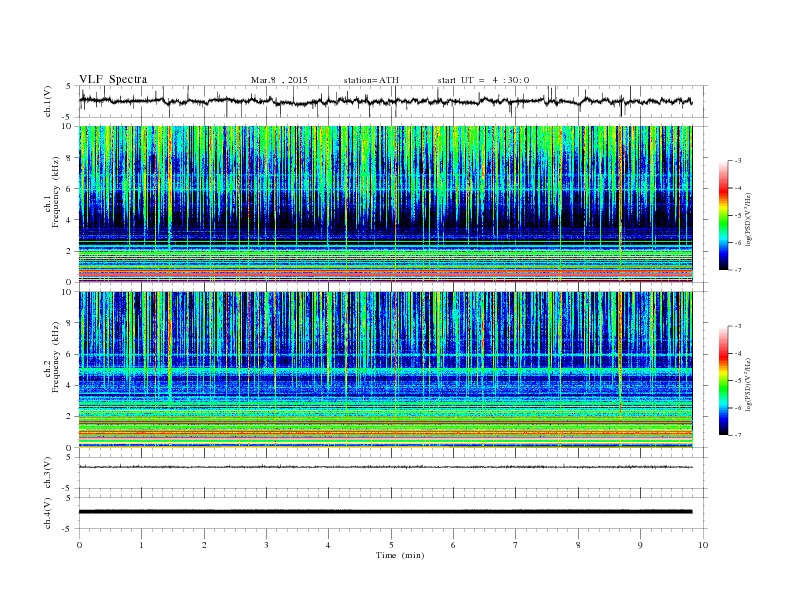Screen dimensions: 792x612
Task: Click the thick ch.4 voltage trace band
Action: [x=385, y=512]
